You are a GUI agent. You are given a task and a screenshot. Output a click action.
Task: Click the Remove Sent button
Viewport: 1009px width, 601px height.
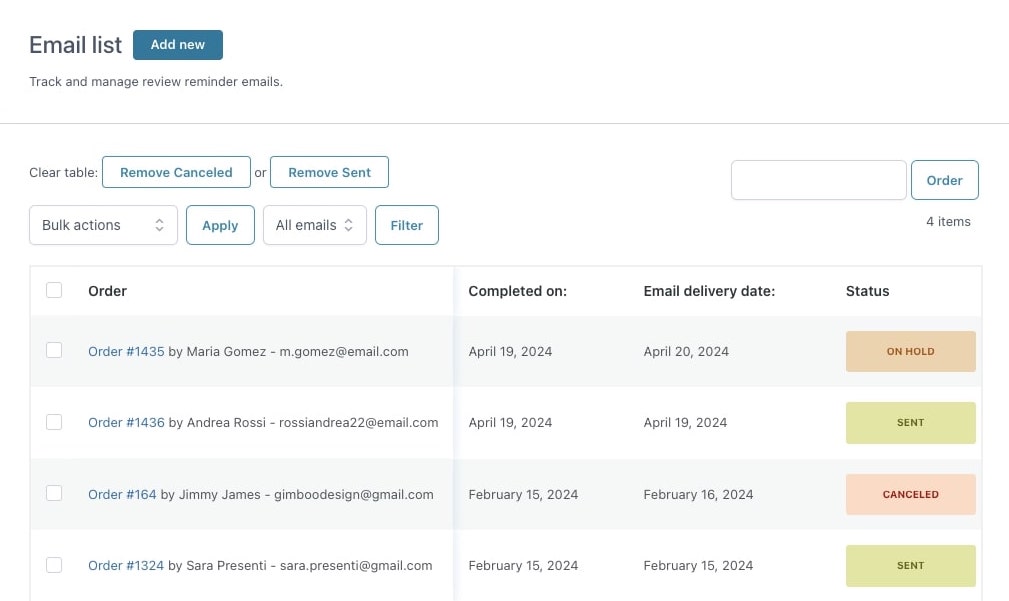[329, 172]
